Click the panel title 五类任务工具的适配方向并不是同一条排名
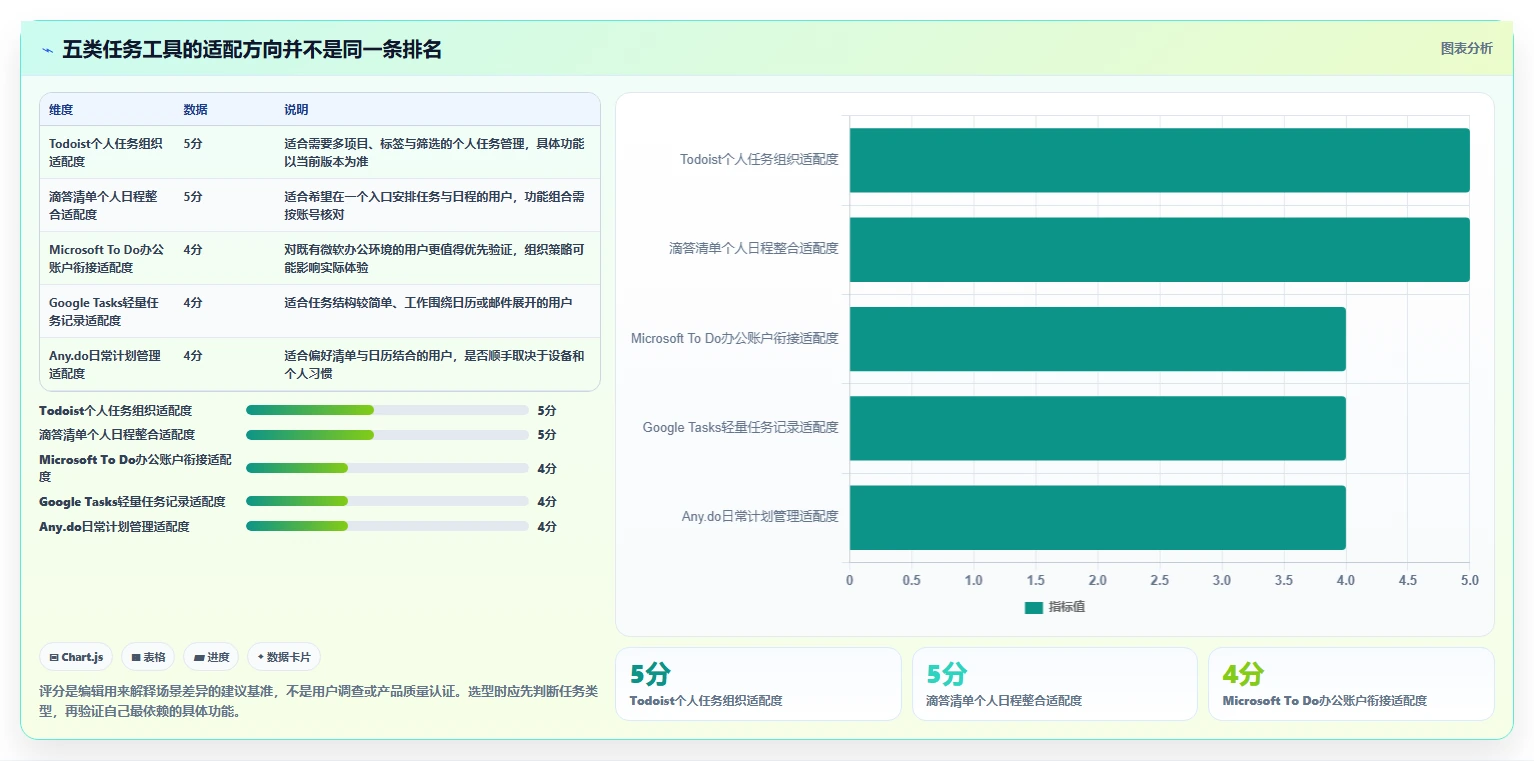 point(252,49)
